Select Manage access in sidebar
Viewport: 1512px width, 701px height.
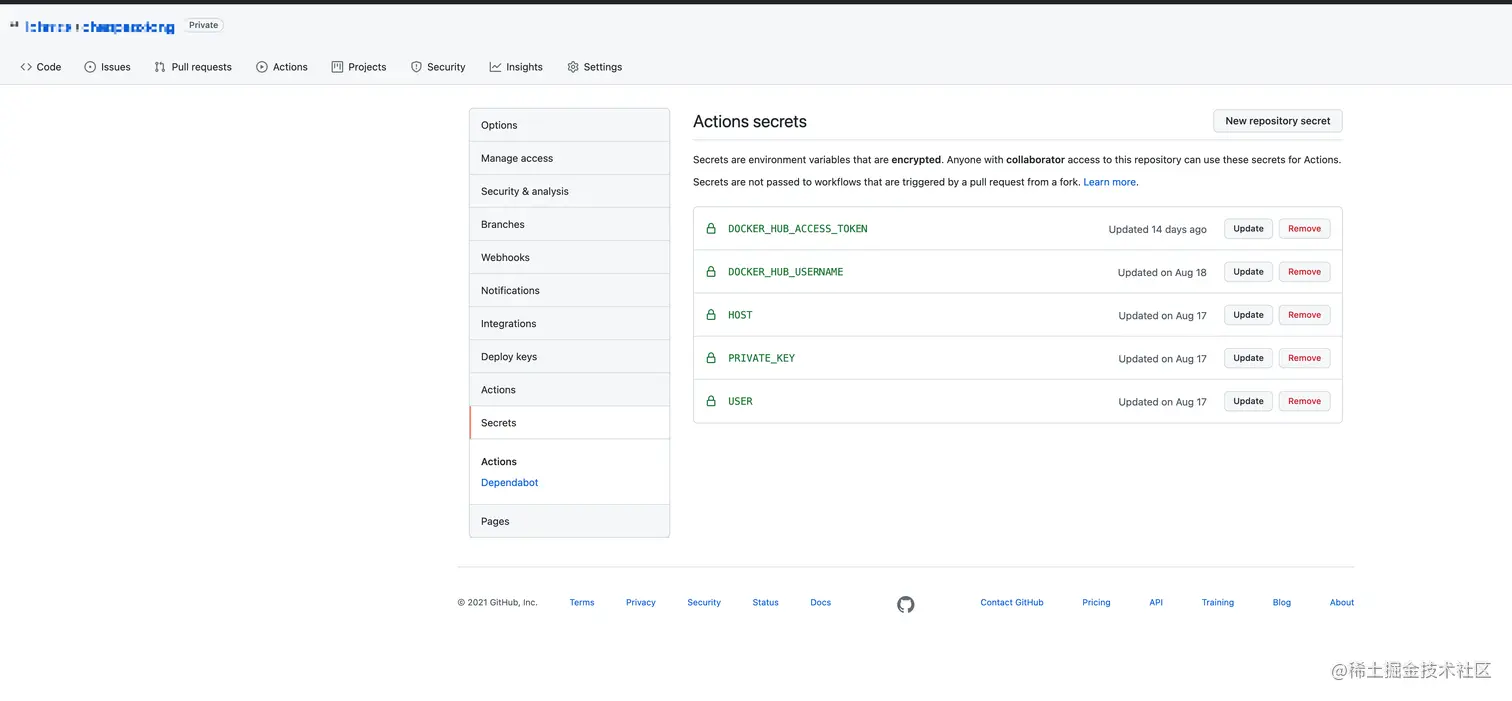(569, 158)
